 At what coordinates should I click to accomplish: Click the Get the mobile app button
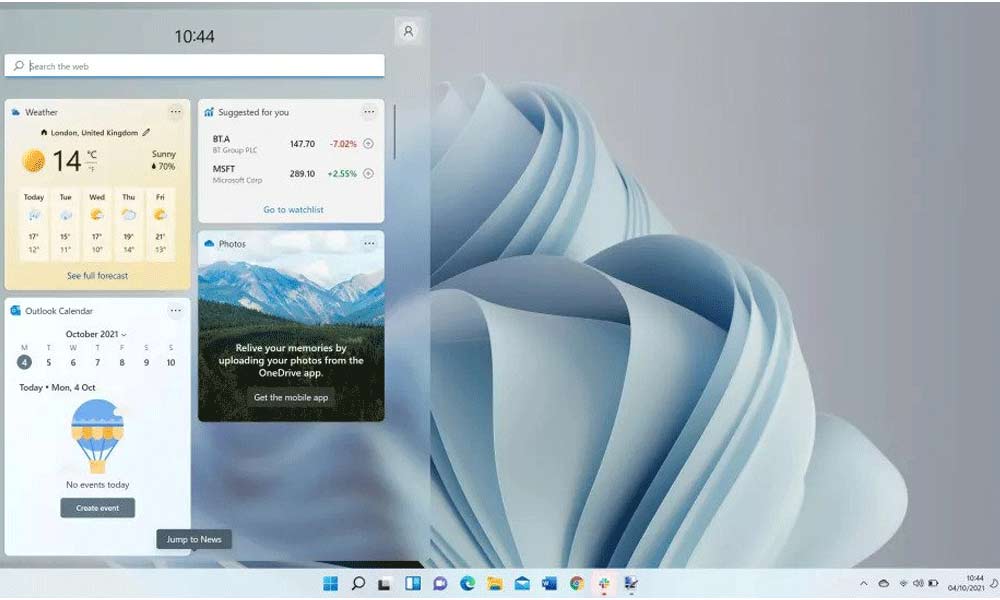pyautogui.click(x=290, y=396)
